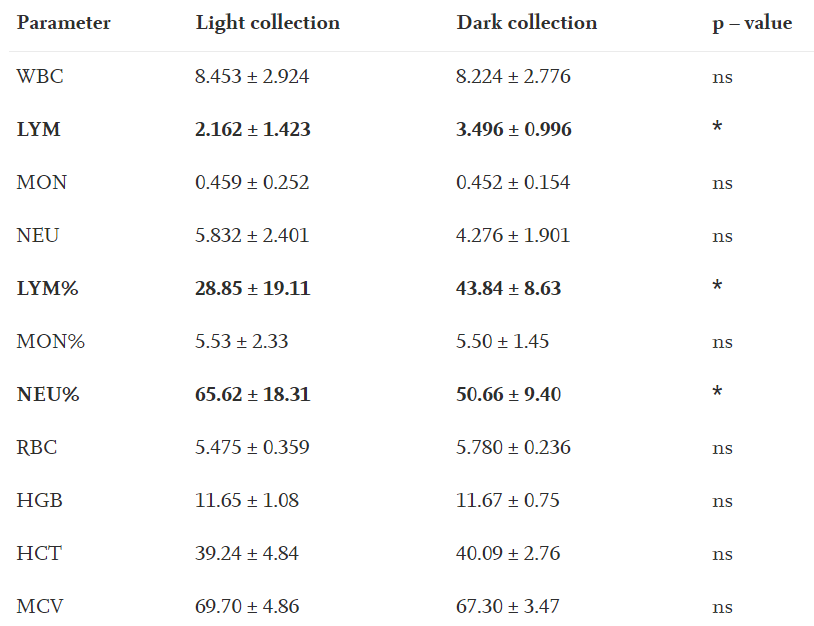The width and height of the screenshot is (814, 626).
Task: Click the HCT parameter label
Action: (x=39, y=553)
